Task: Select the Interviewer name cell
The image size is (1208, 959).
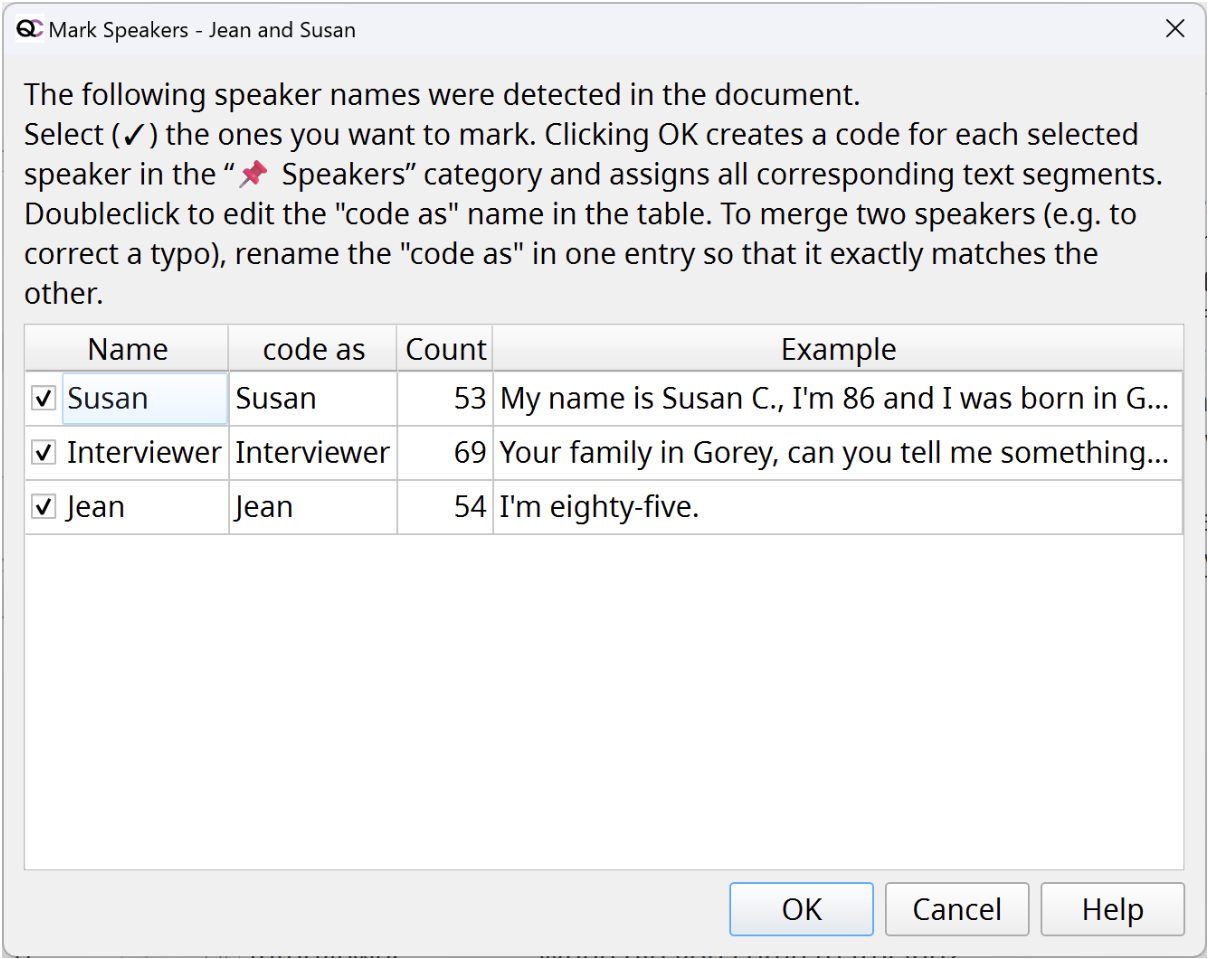Action: [145, 453]
